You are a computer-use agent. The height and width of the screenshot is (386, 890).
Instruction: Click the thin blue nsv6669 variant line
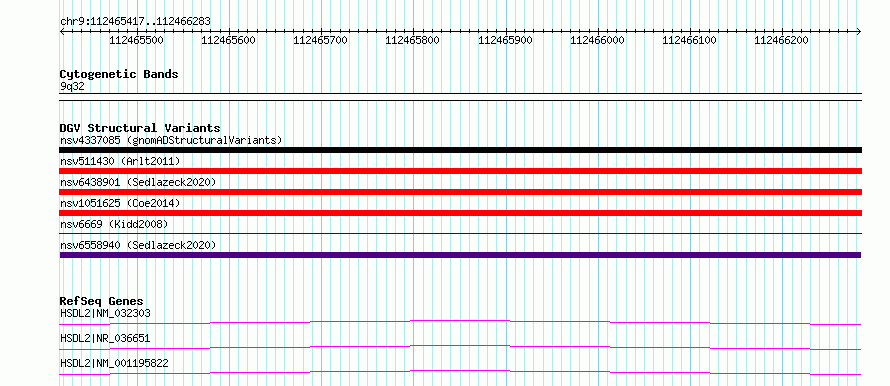(x=461, y=233)
